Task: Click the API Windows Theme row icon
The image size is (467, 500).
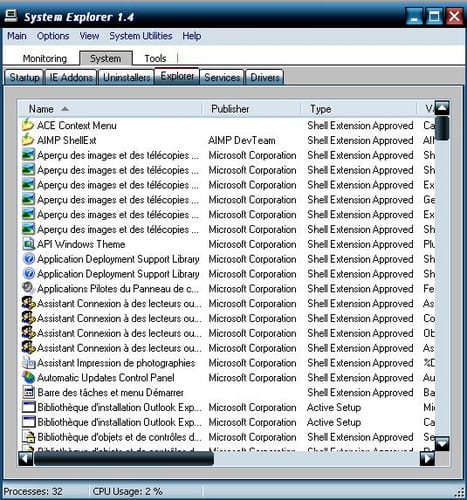Action: pos(28,244)
